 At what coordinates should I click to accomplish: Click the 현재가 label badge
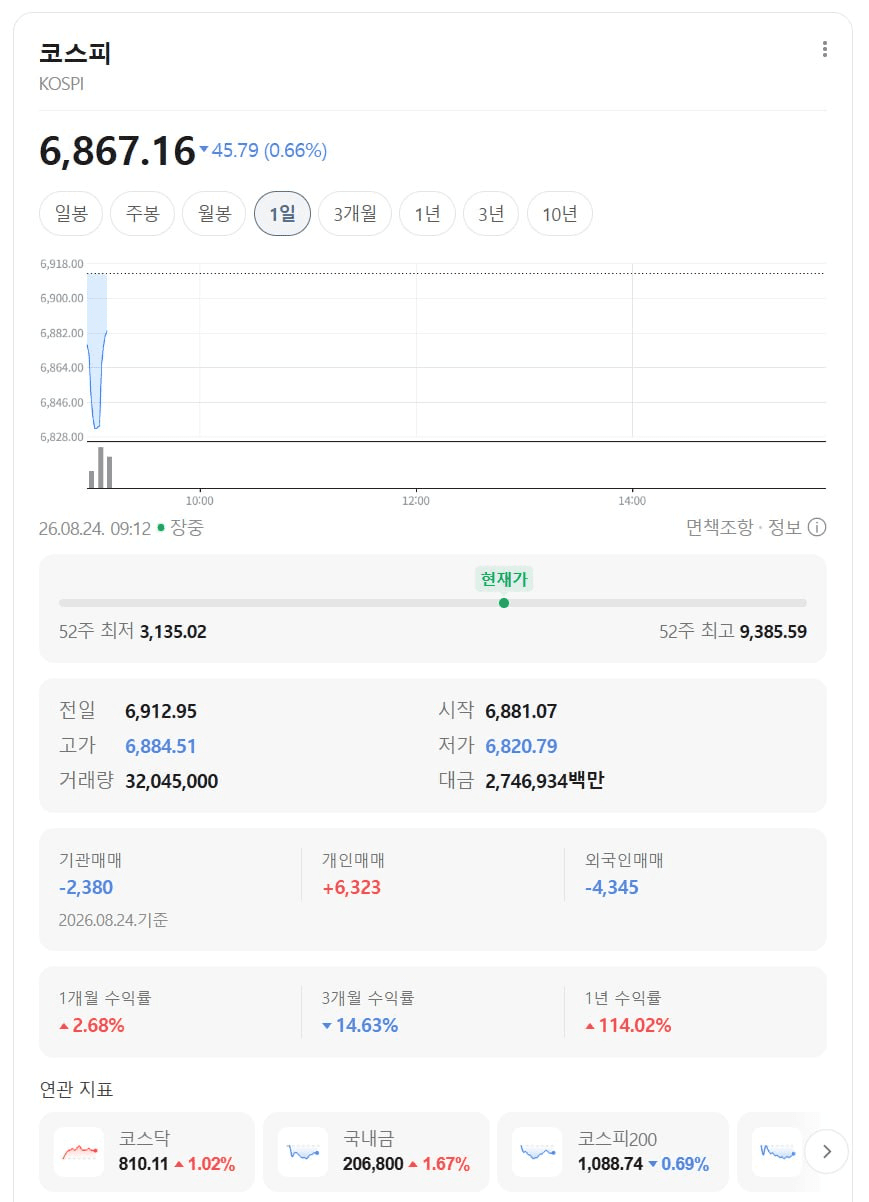[x=503, y=579]
